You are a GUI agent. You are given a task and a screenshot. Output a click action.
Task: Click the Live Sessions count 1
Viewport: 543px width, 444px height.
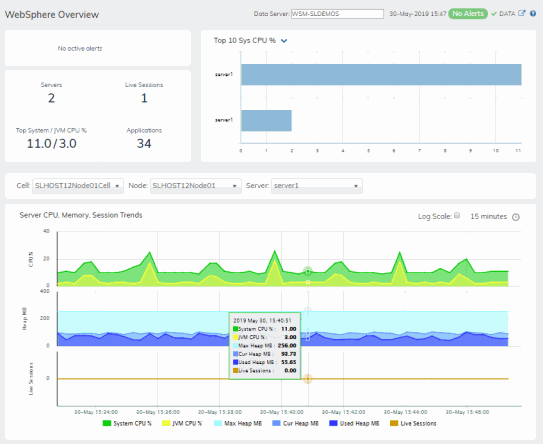(x=144, y=98)
